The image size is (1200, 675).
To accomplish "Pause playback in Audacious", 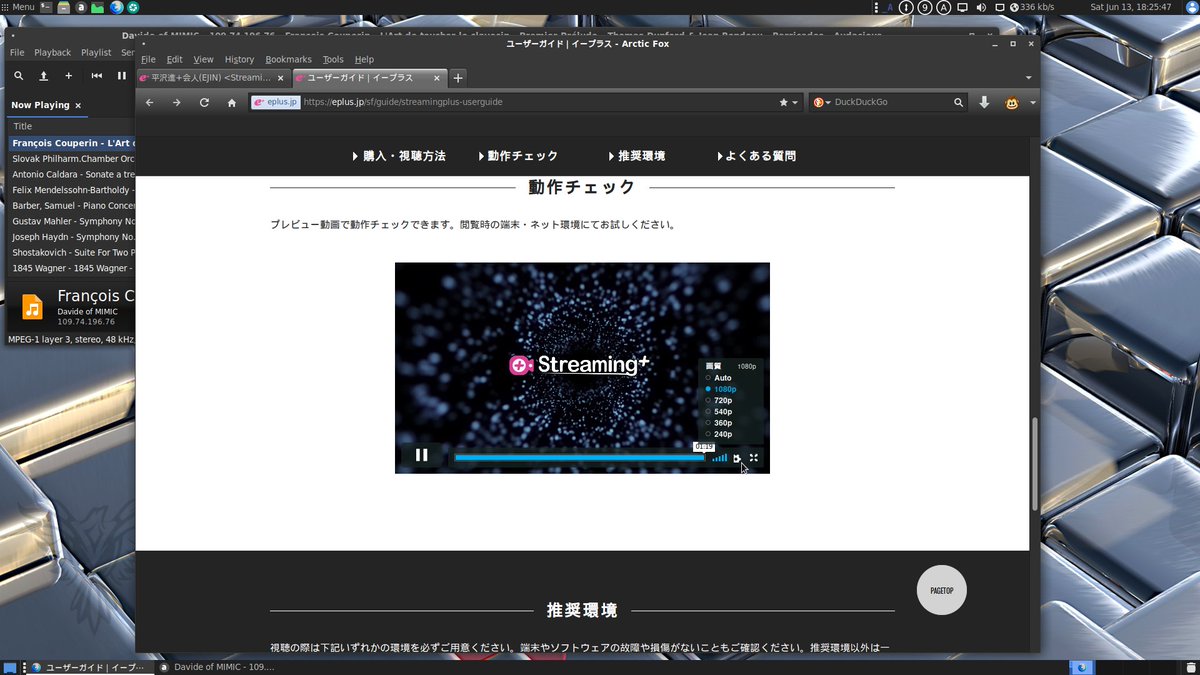I will 122,76.
